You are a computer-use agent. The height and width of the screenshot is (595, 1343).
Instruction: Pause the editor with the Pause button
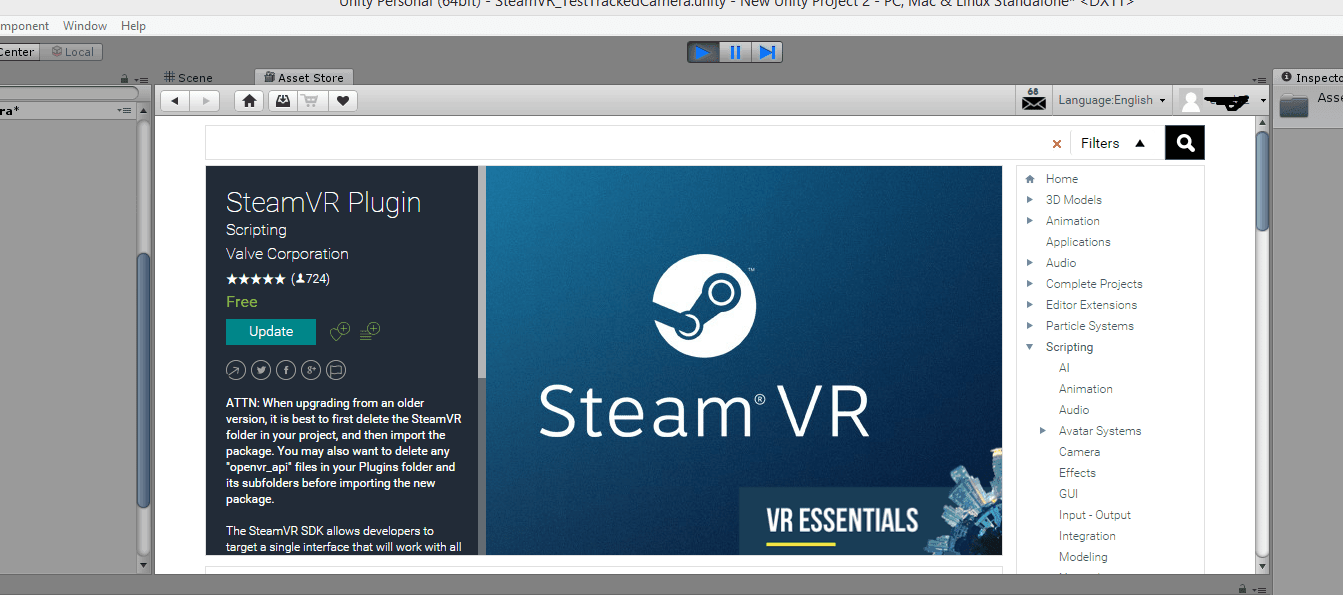(x=735, y=52)
